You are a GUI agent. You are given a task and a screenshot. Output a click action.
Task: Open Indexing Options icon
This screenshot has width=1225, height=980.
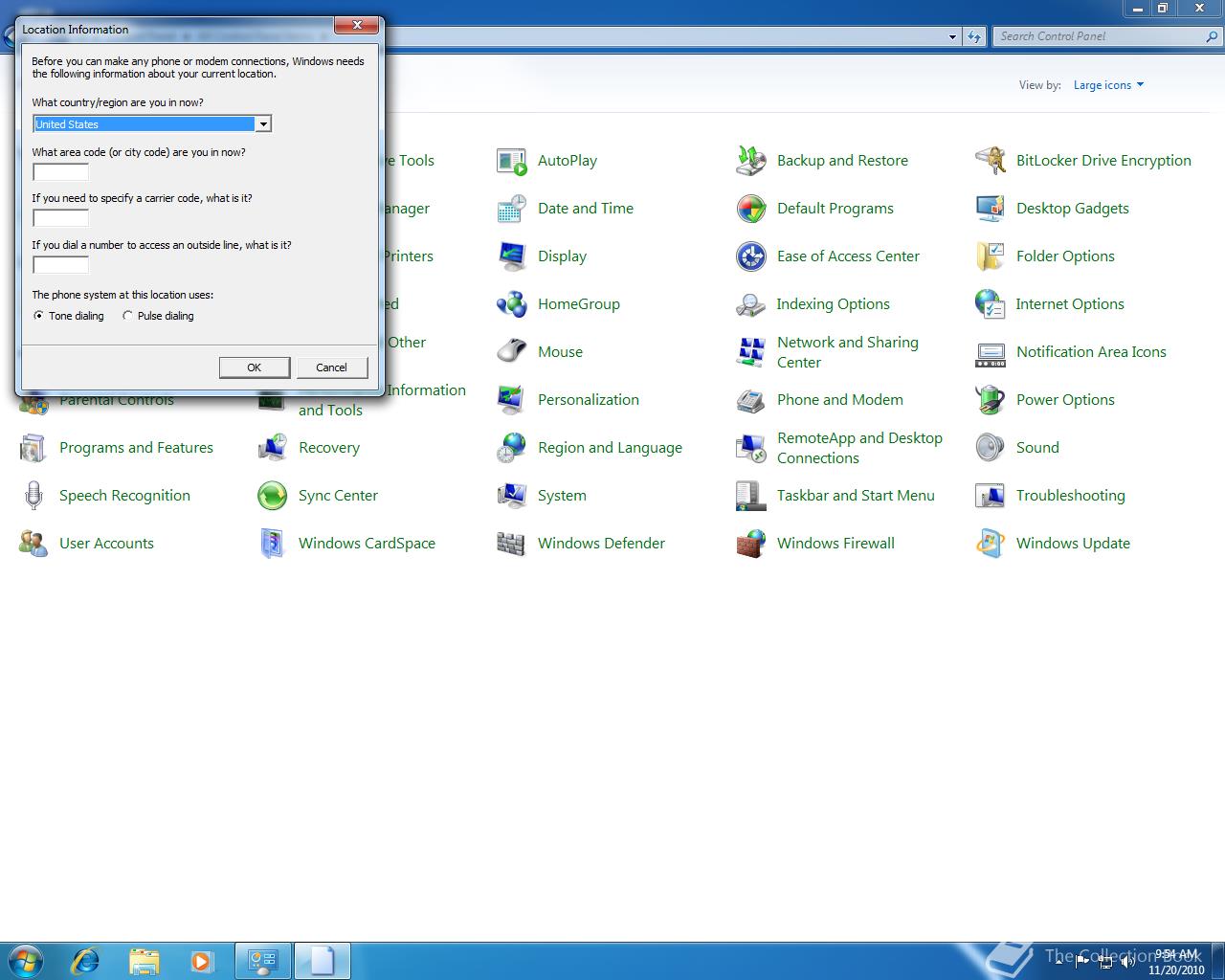tap(751, 304)
